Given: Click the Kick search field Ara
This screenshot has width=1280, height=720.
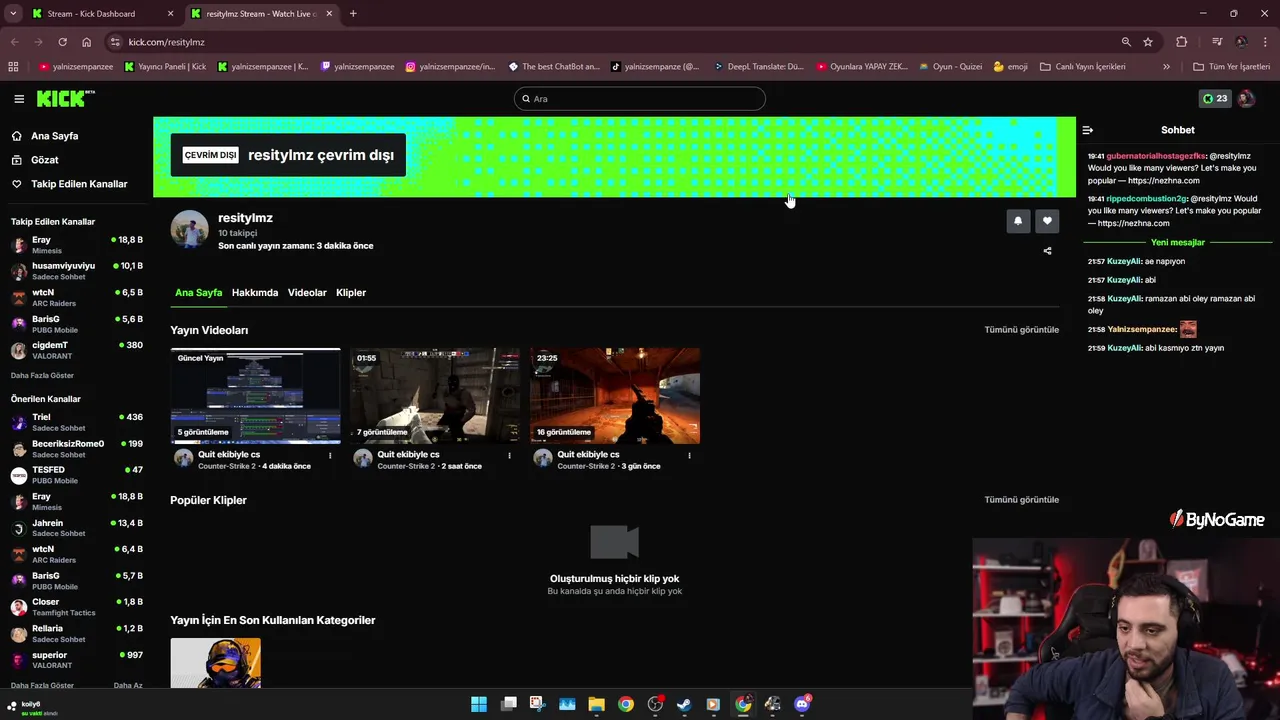Looking at the screenshot, I should (640, 99).
